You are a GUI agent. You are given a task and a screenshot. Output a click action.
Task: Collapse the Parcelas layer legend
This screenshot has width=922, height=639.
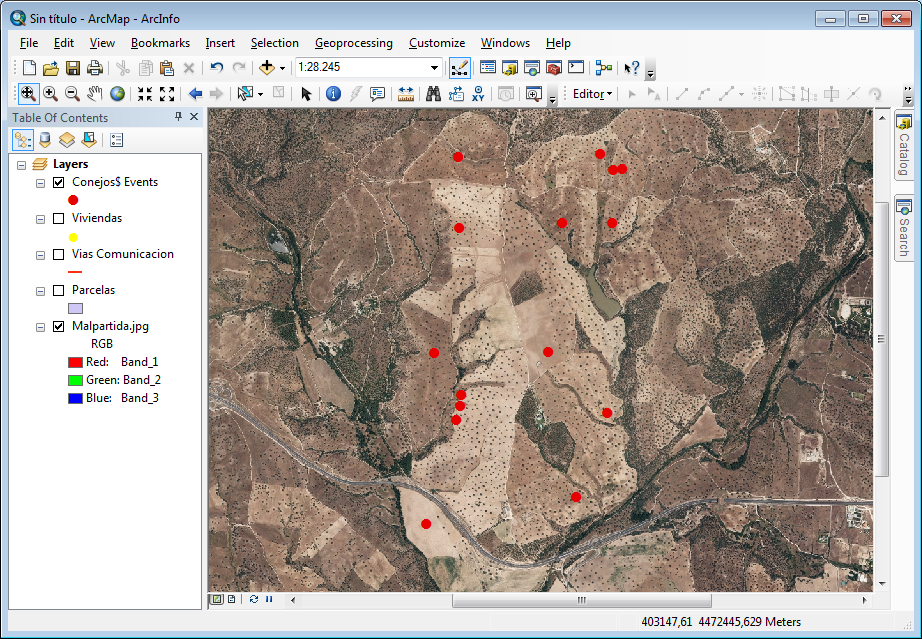click(x=40, y=291)
